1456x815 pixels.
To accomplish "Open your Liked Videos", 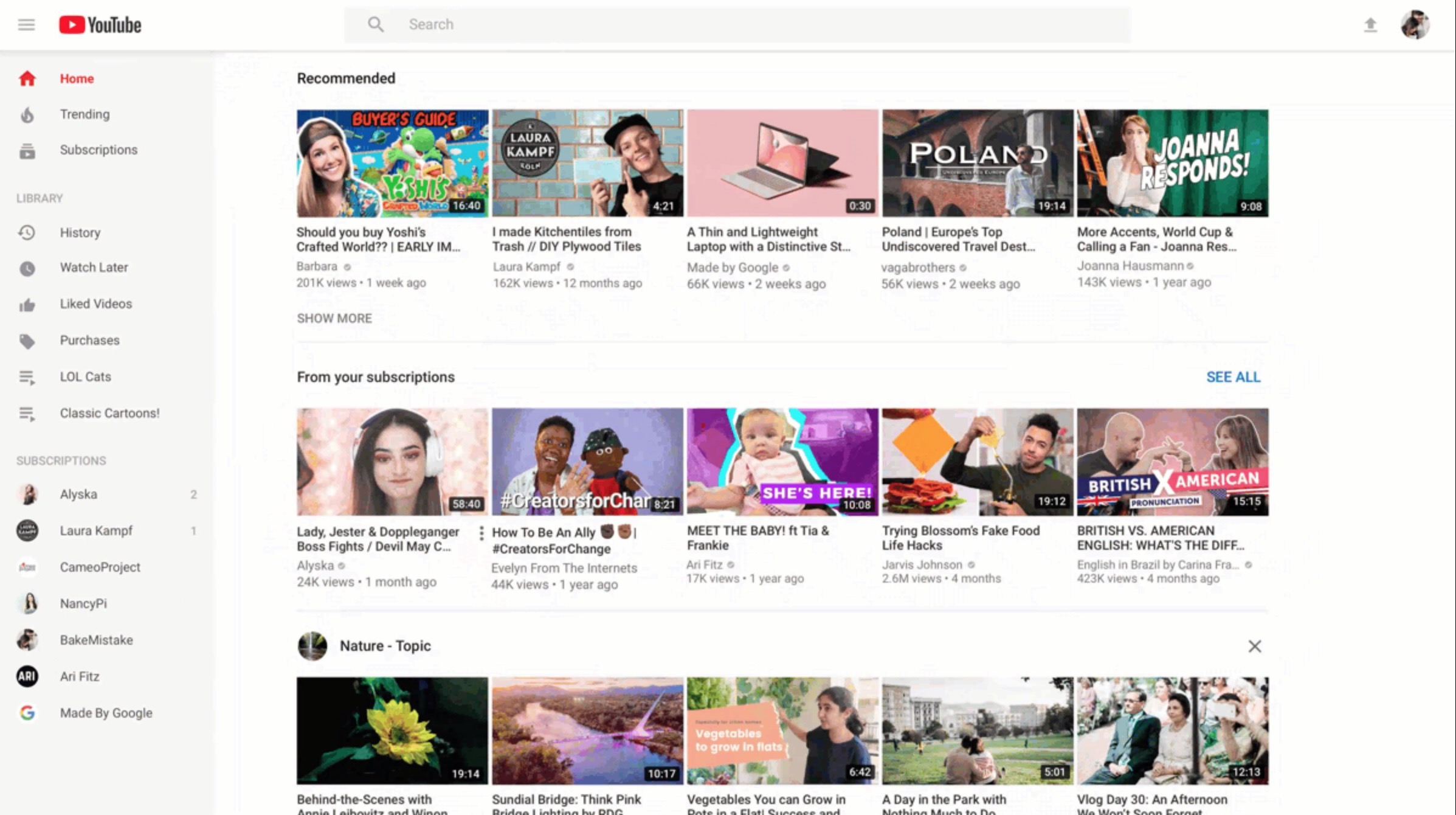I will coord(95,303).
